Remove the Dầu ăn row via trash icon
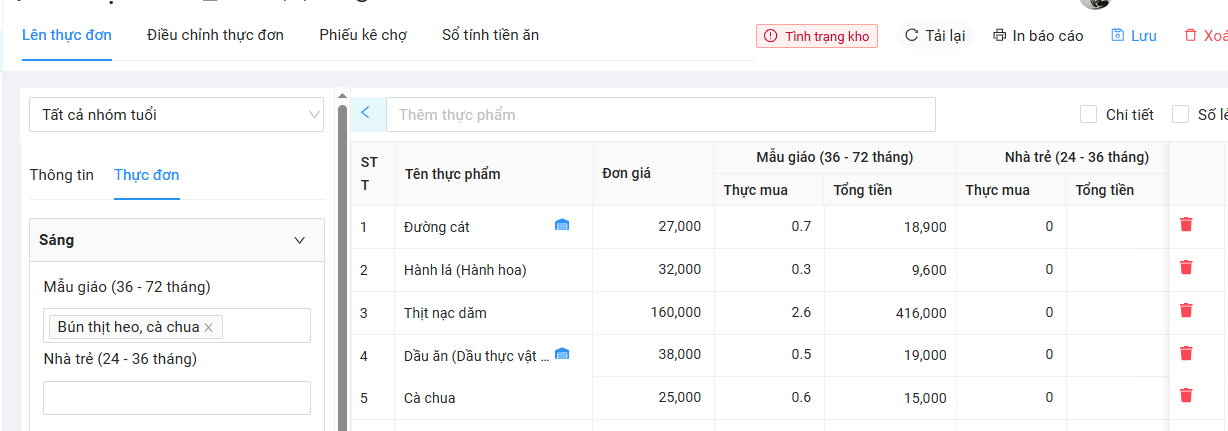 [1186, 354]
